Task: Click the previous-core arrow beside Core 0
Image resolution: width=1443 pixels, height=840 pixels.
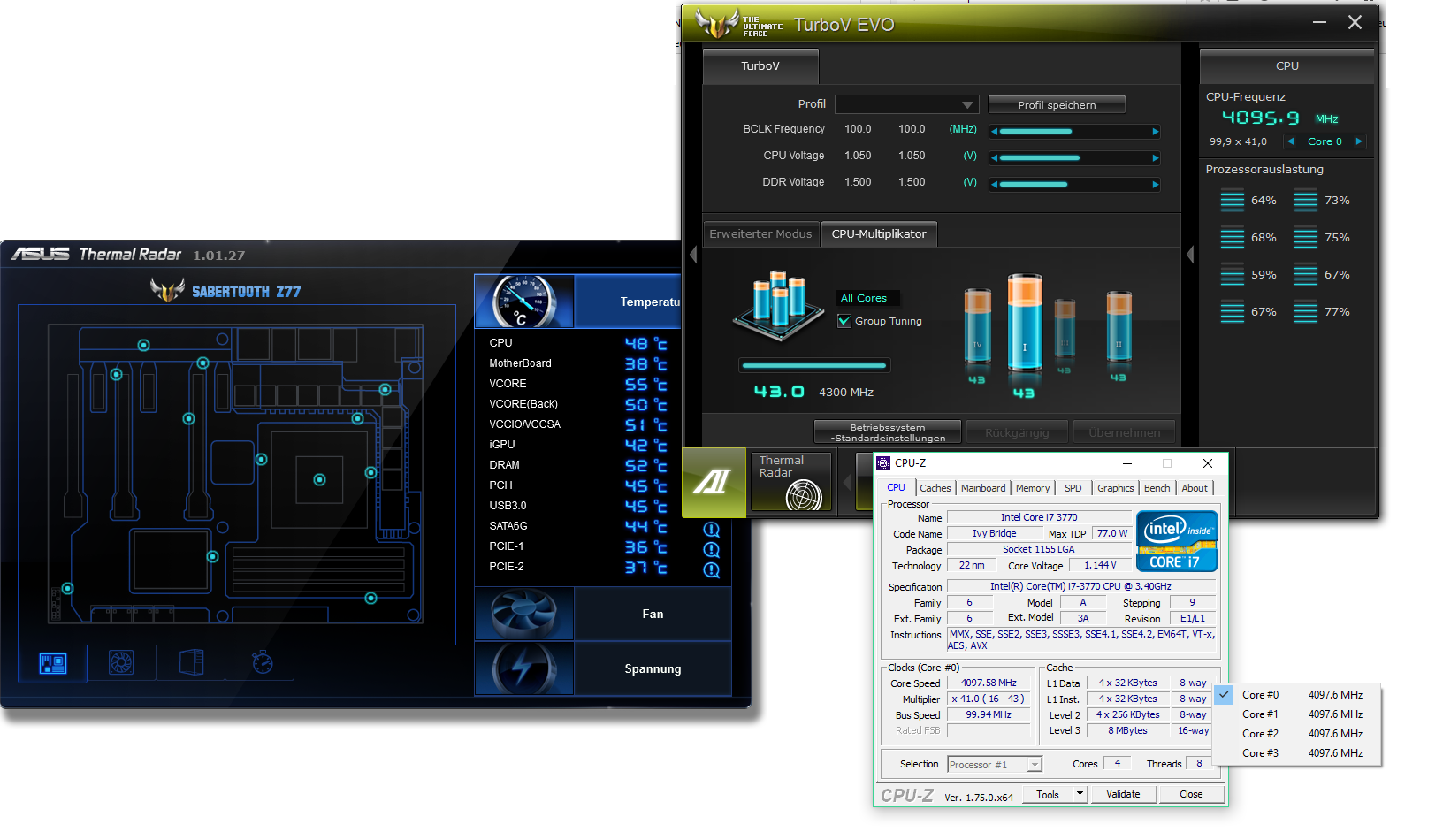Action: click(1291, 141)
